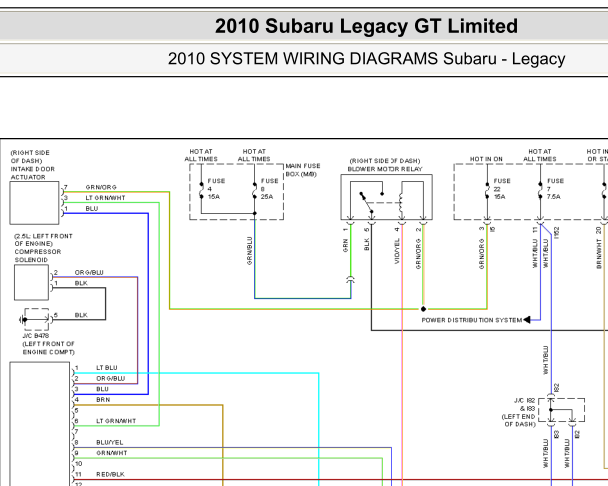Select the 'J/C B478' label
Image resolution: width=608 pixels, height=486 pixels.
(36, 336)
